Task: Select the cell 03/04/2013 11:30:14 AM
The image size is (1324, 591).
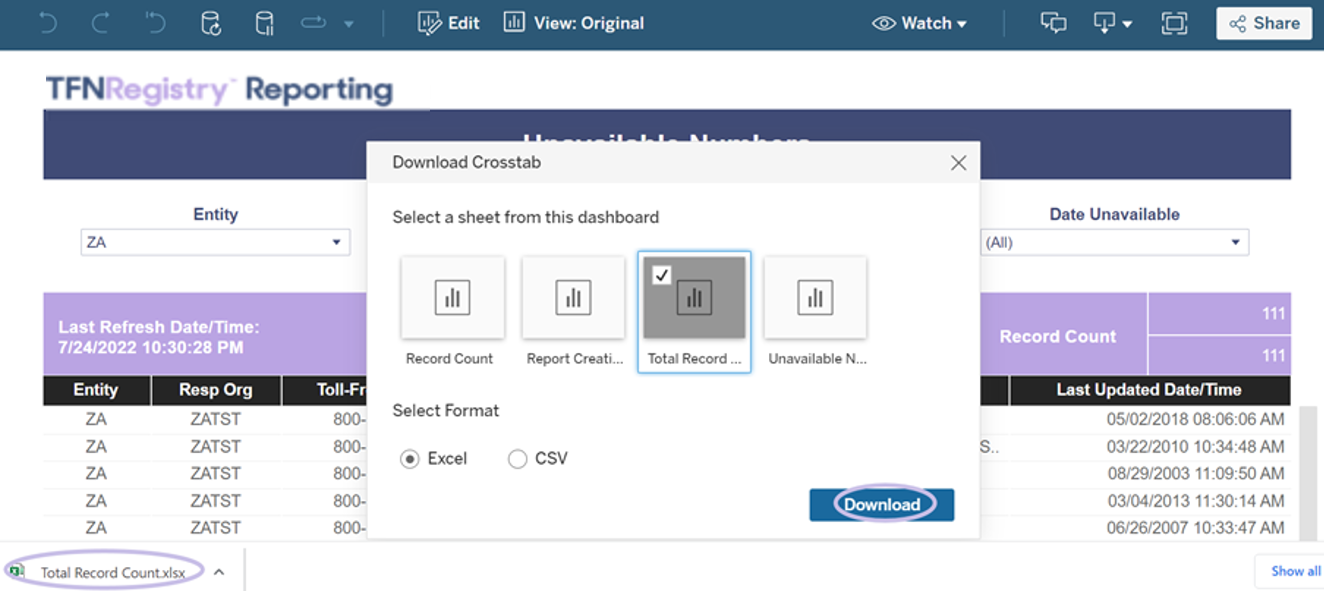Action: (x=1196, y=501)
